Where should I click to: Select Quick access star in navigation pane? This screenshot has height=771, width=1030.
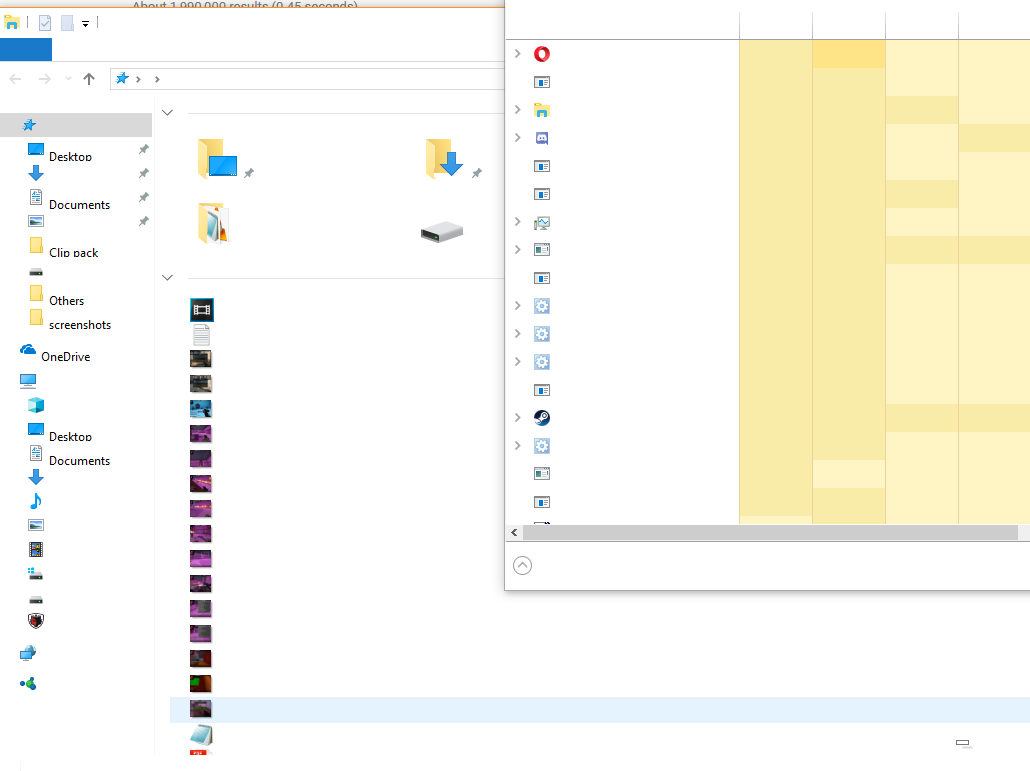tap(29, 125)
